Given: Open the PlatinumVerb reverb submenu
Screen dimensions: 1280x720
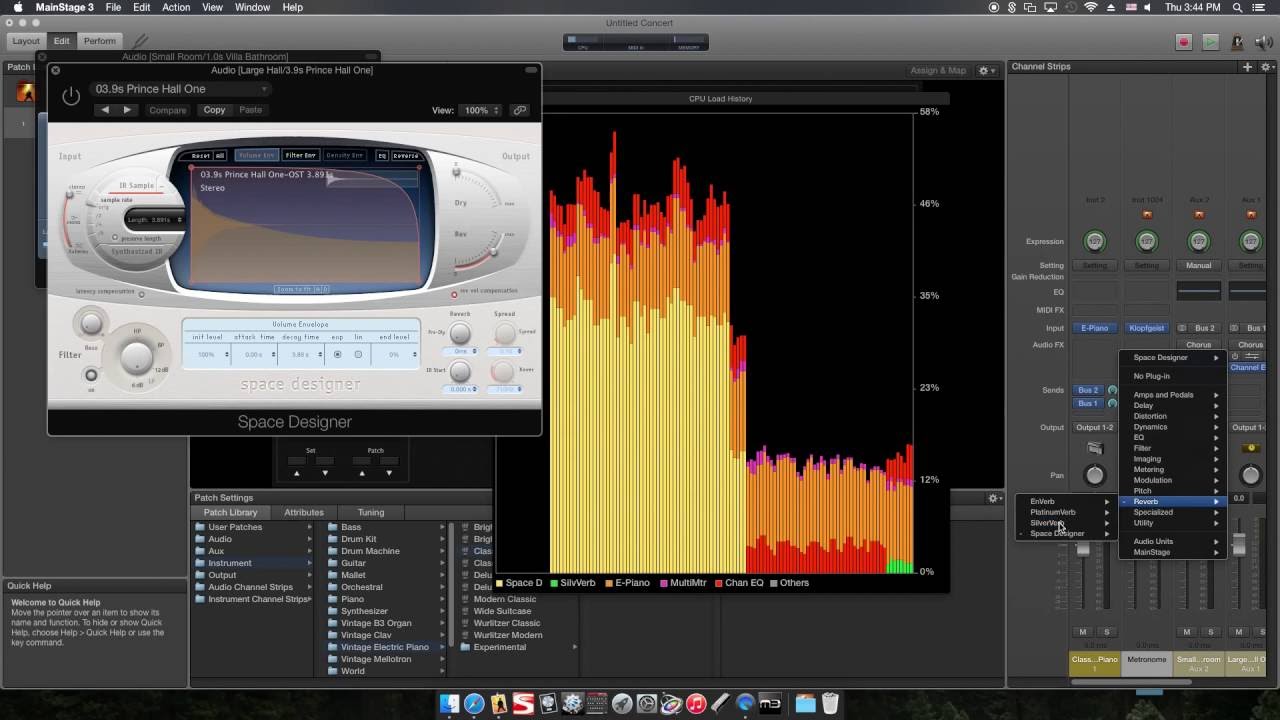Looking at the screenshot, I should 1066,512.
